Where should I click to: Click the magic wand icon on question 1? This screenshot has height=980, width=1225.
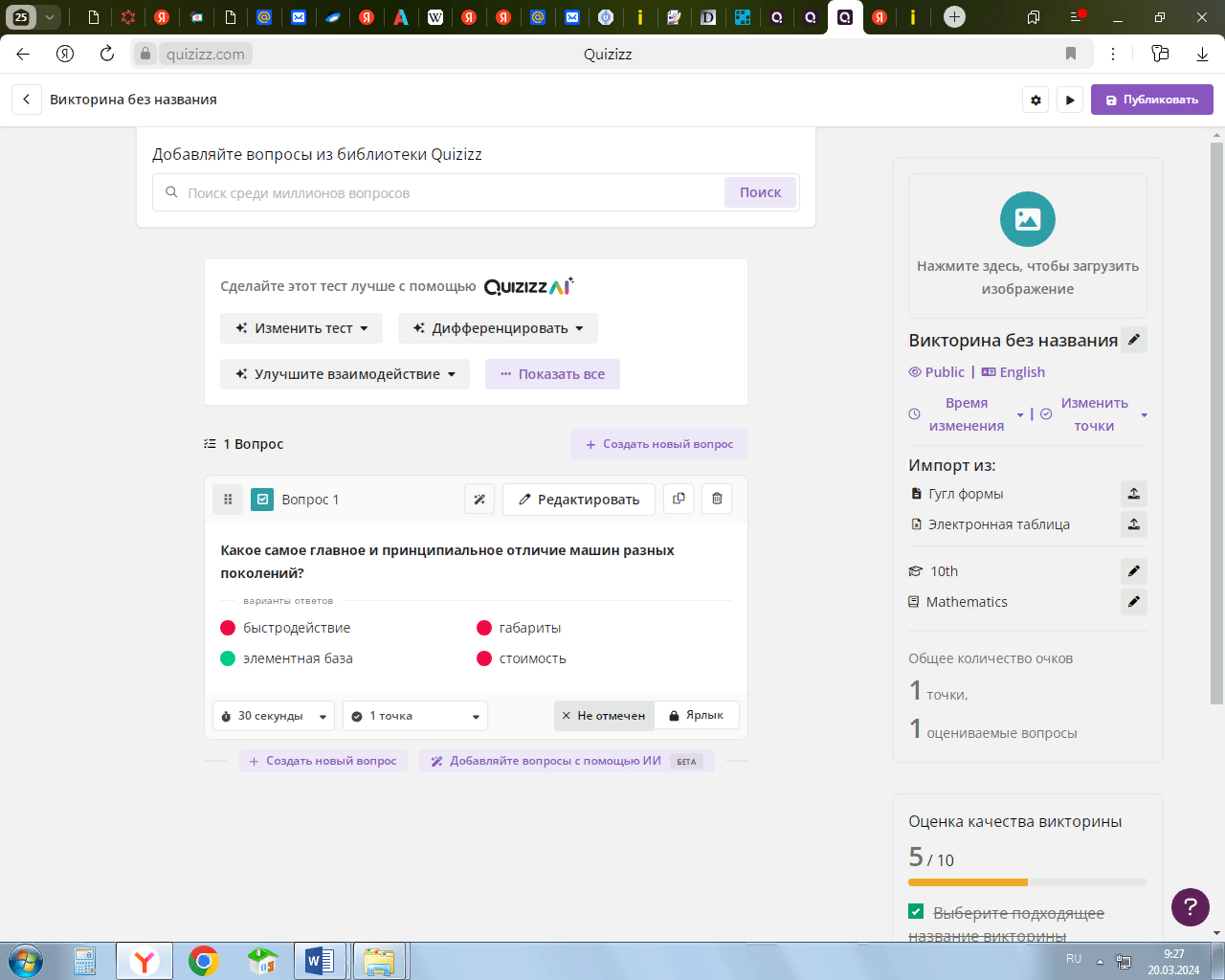(x=479, y=500)
